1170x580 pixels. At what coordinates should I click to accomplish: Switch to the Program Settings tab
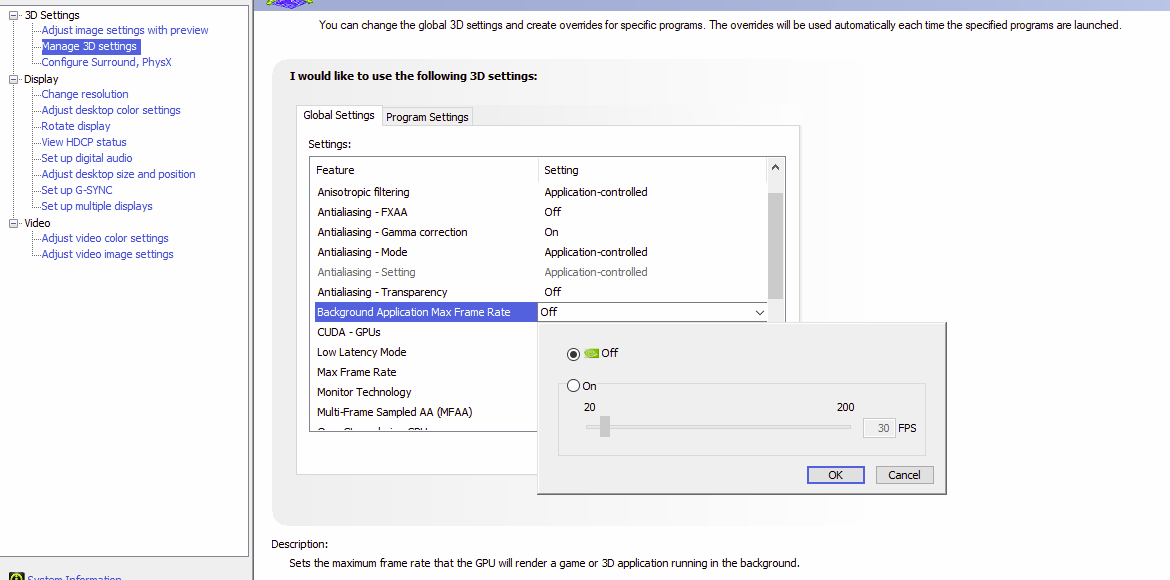pos(428,117)
